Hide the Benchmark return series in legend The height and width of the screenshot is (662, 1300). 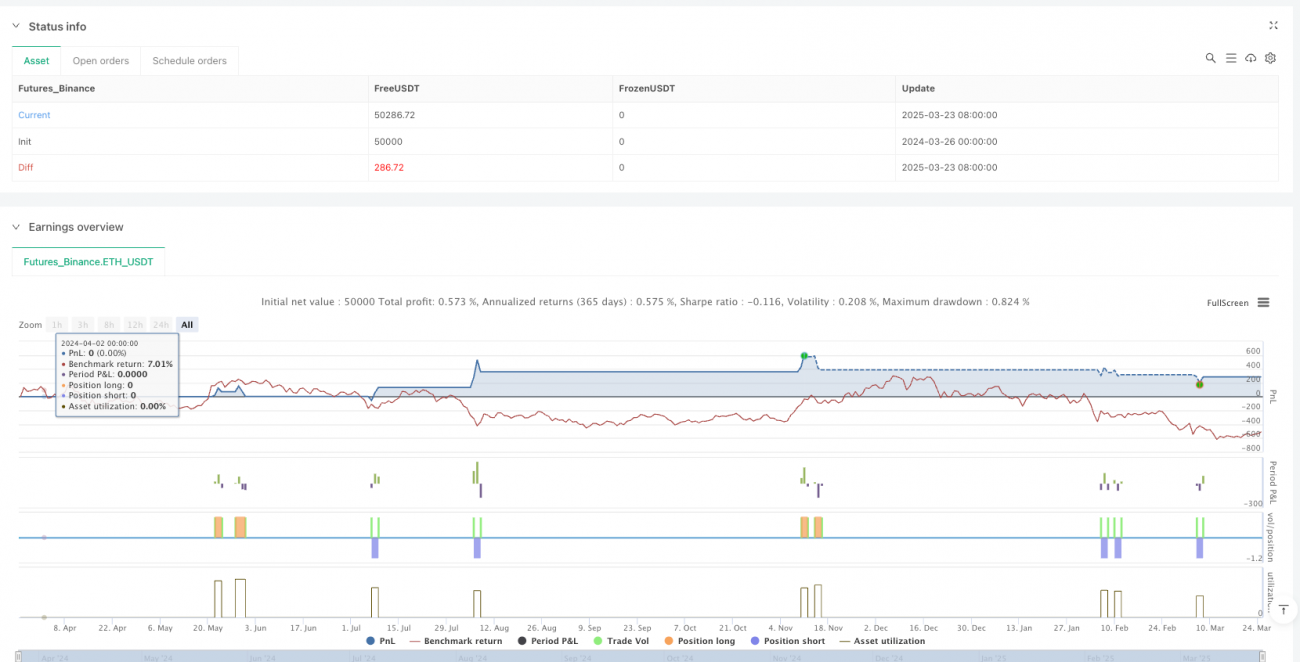coord(454,641)
